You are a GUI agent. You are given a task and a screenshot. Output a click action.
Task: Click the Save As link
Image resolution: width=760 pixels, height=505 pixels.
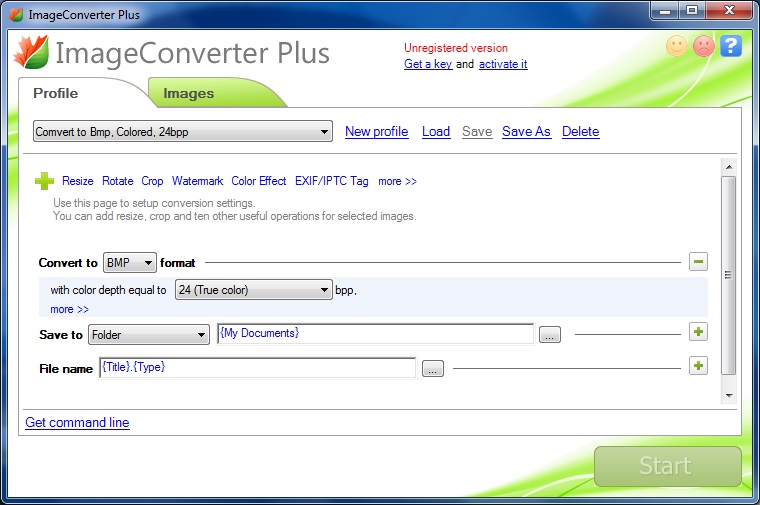coord(526,131)
